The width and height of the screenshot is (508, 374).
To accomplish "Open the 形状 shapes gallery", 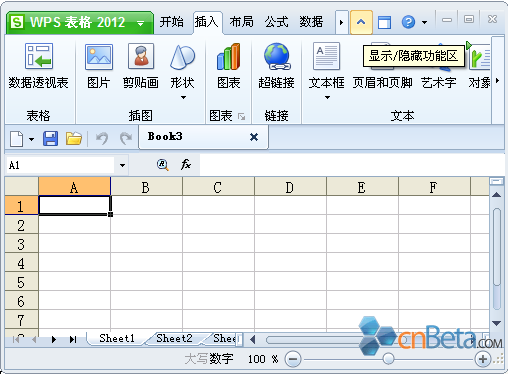I will (182, 71).
